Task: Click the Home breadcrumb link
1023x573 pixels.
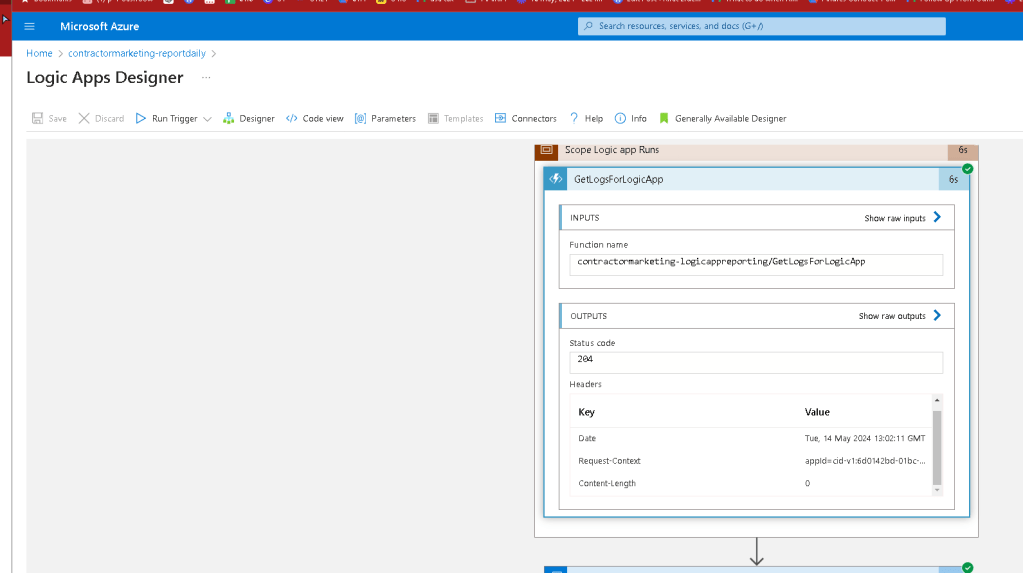Action: click(39, 54)
